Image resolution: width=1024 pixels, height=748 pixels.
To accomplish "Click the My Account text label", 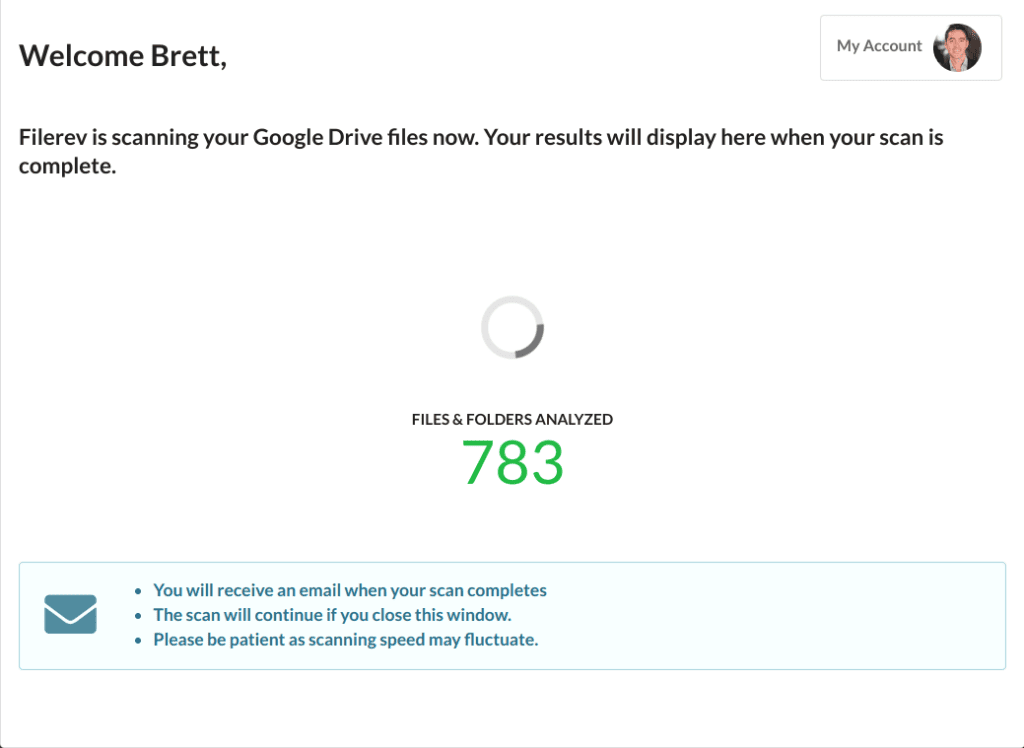I will pos(879,46).
